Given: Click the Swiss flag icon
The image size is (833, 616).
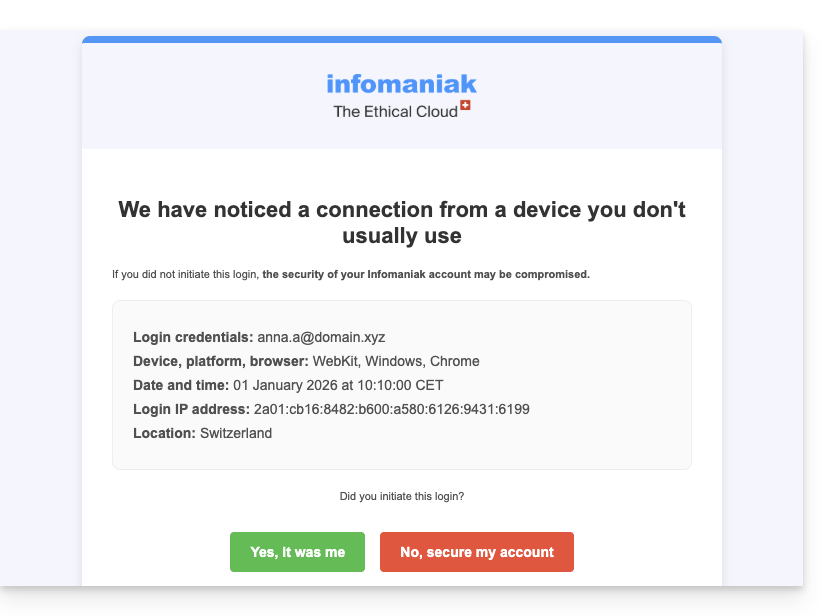Looking at the screenshot, I should click(x=465, y=105).
